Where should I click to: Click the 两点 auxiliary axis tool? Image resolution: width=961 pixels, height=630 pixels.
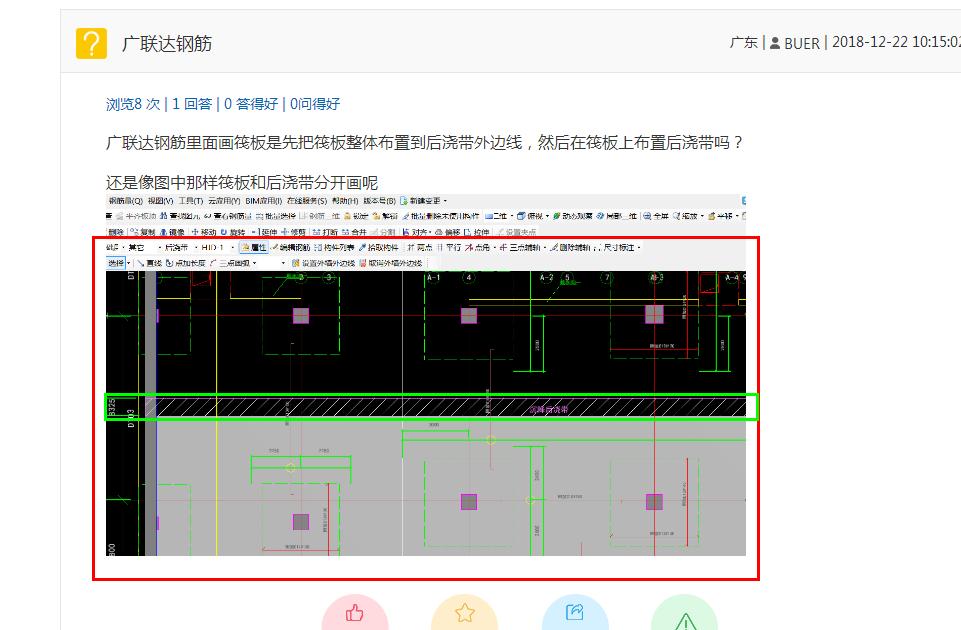[420, 248]
